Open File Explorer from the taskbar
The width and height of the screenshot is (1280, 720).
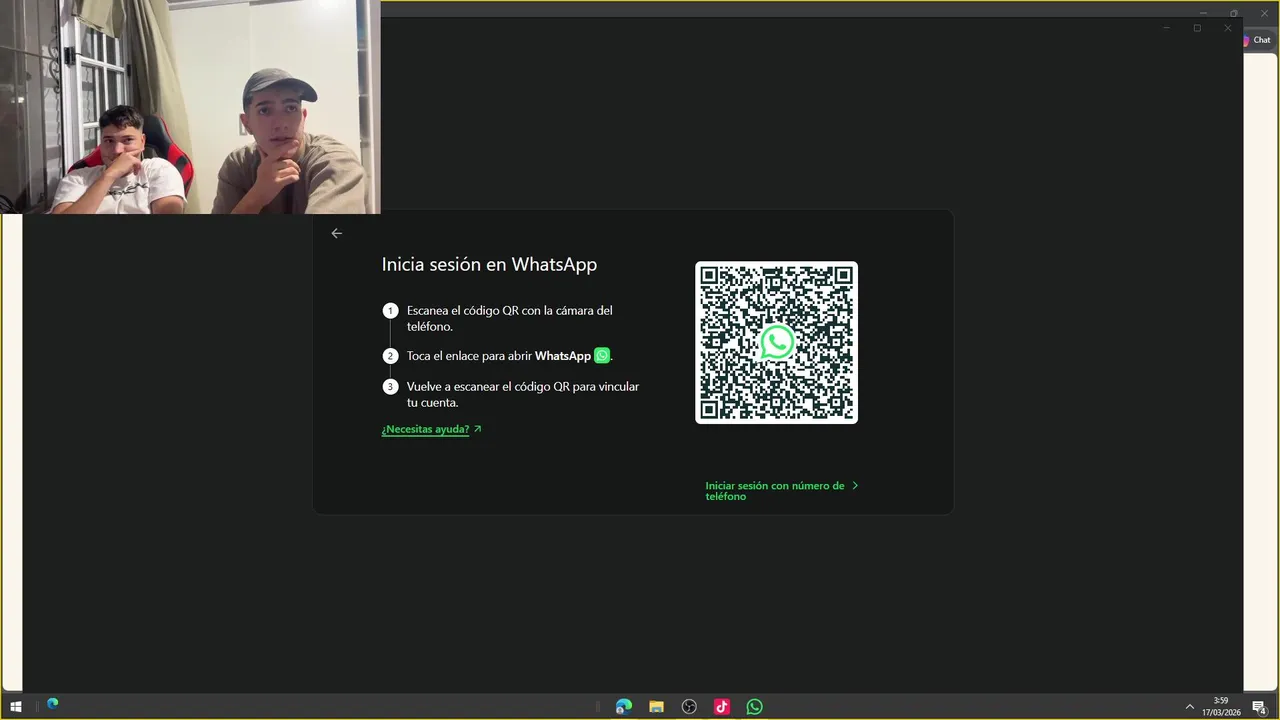(656, 707)
